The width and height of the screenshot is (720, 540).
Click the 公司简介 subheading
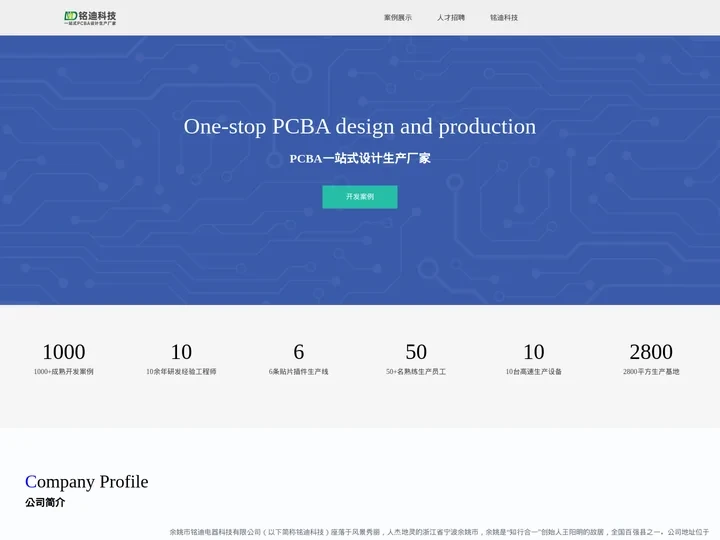45,502
